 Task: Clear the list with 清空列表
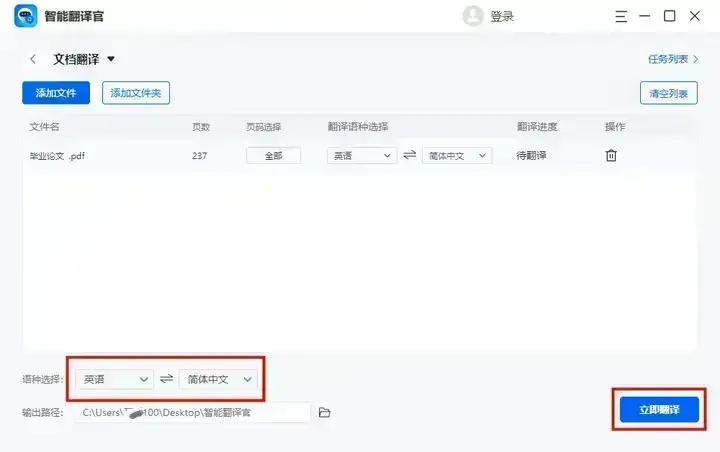coord(668,93)
